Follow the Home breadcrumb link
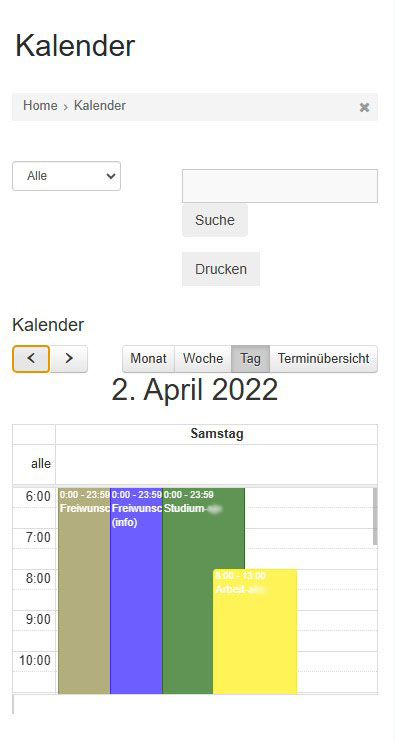The image size is (395, 741). click(40, 106)
